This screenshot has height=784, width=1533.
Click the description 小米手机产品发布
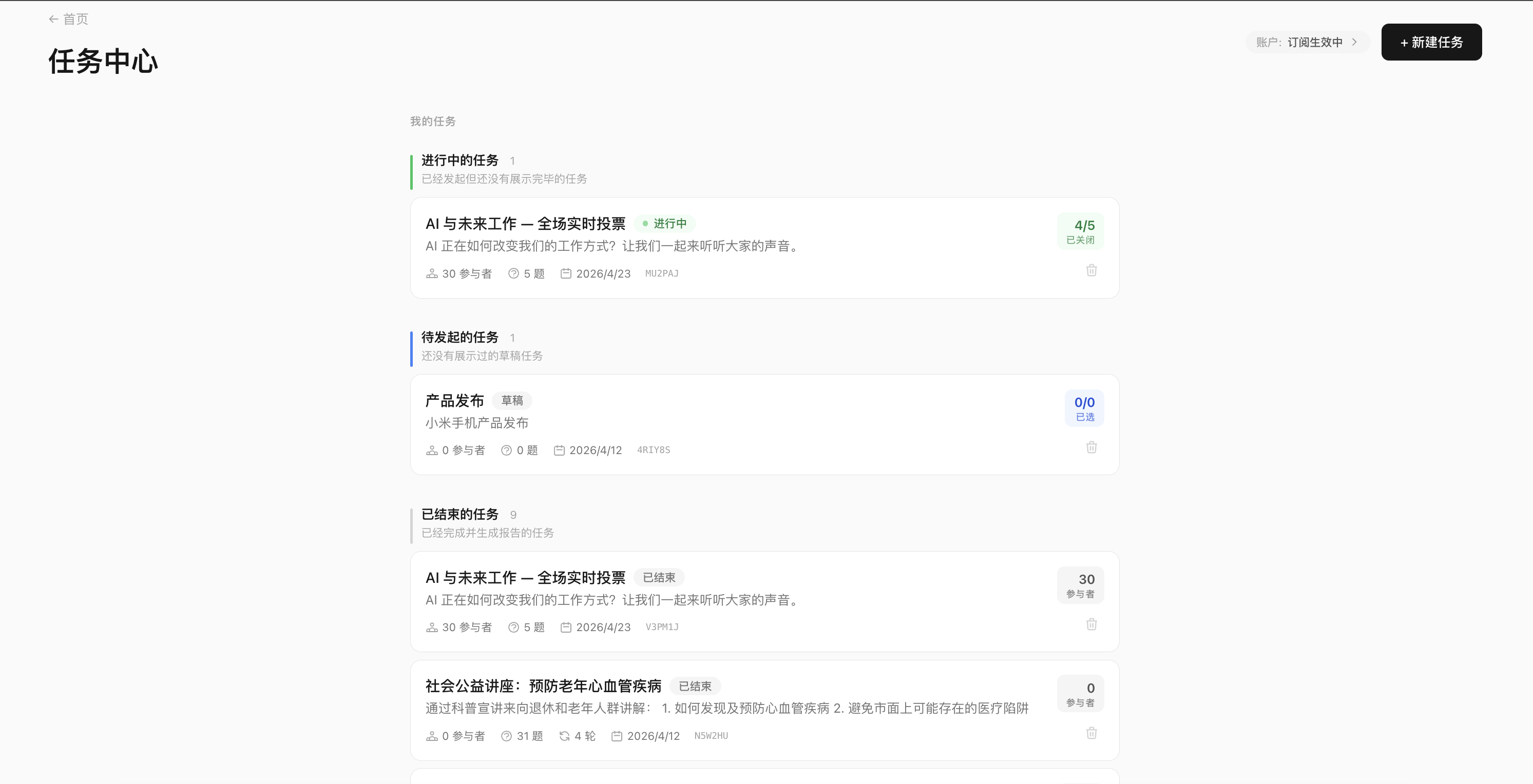coord(476,423)
